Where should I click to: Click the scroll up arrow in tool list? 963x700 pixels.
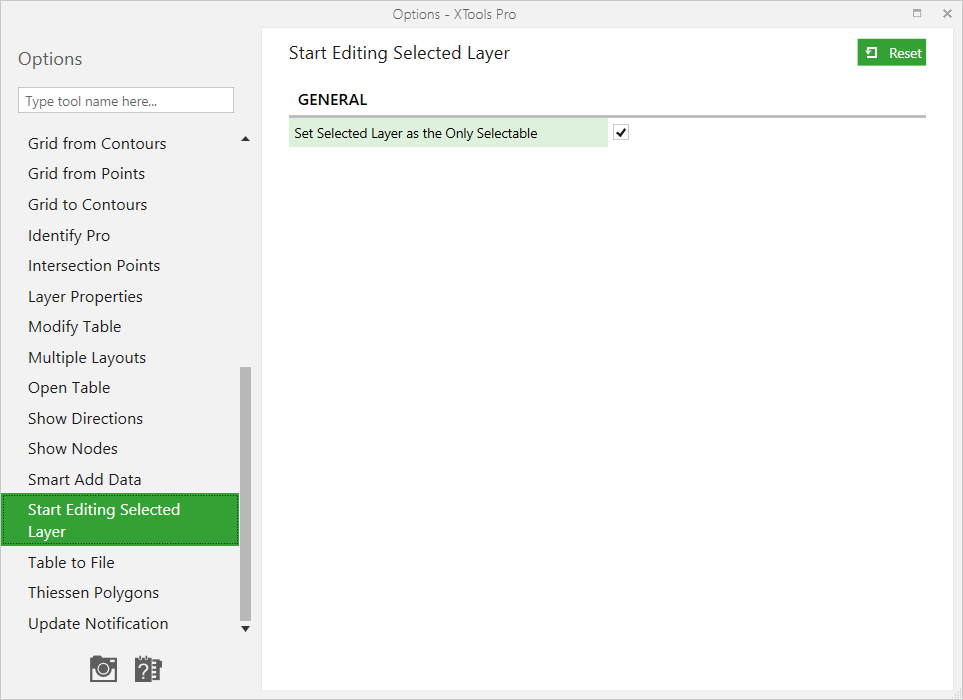pos(246,139)
